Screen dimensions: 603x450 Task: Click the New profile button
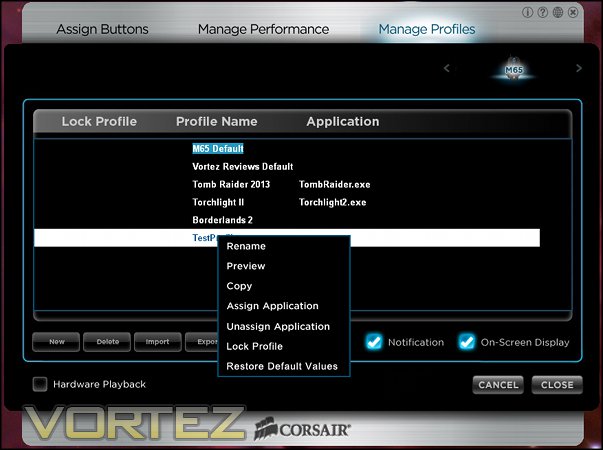[x=56, y=342]
